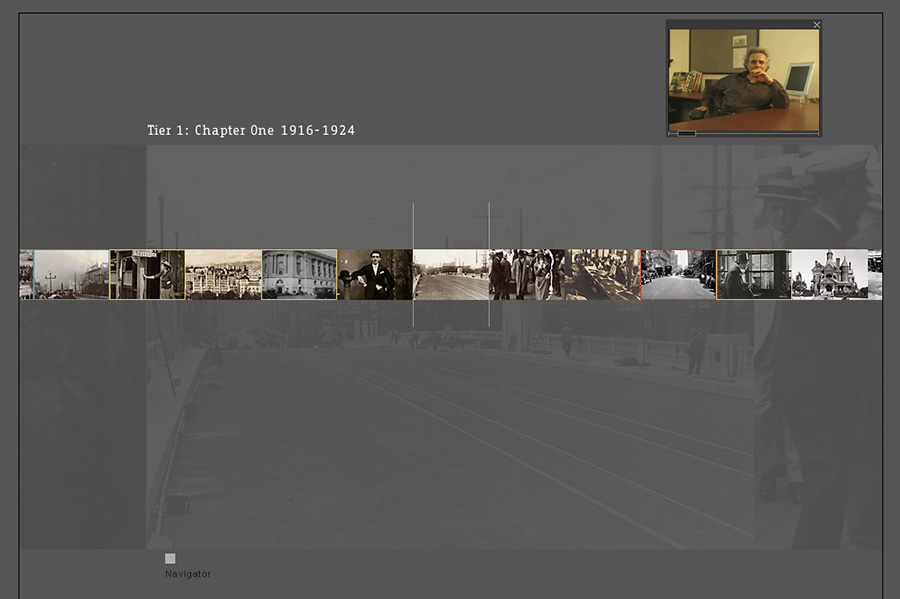This screenshot has height=599, width=900.
Task: Select thumbnail of man leaning in doorway
Action: point(147,275)
